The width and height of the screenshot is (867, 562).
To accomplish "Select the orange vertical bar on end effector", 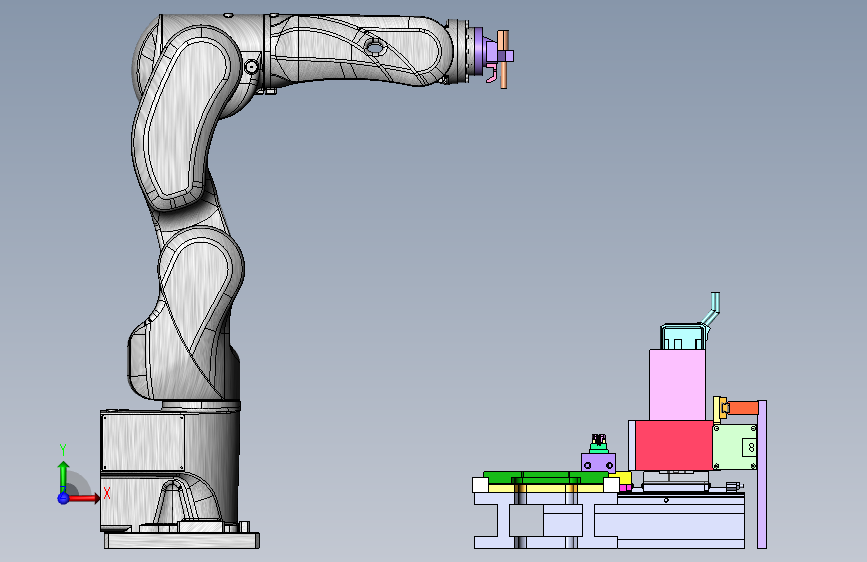I will click(503, 59).
